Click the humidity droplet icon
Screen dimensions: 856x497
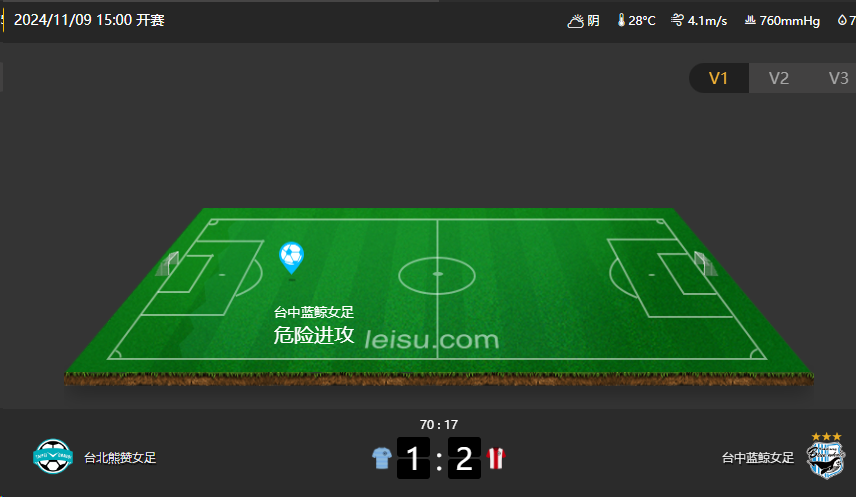[x=842, y=20]
